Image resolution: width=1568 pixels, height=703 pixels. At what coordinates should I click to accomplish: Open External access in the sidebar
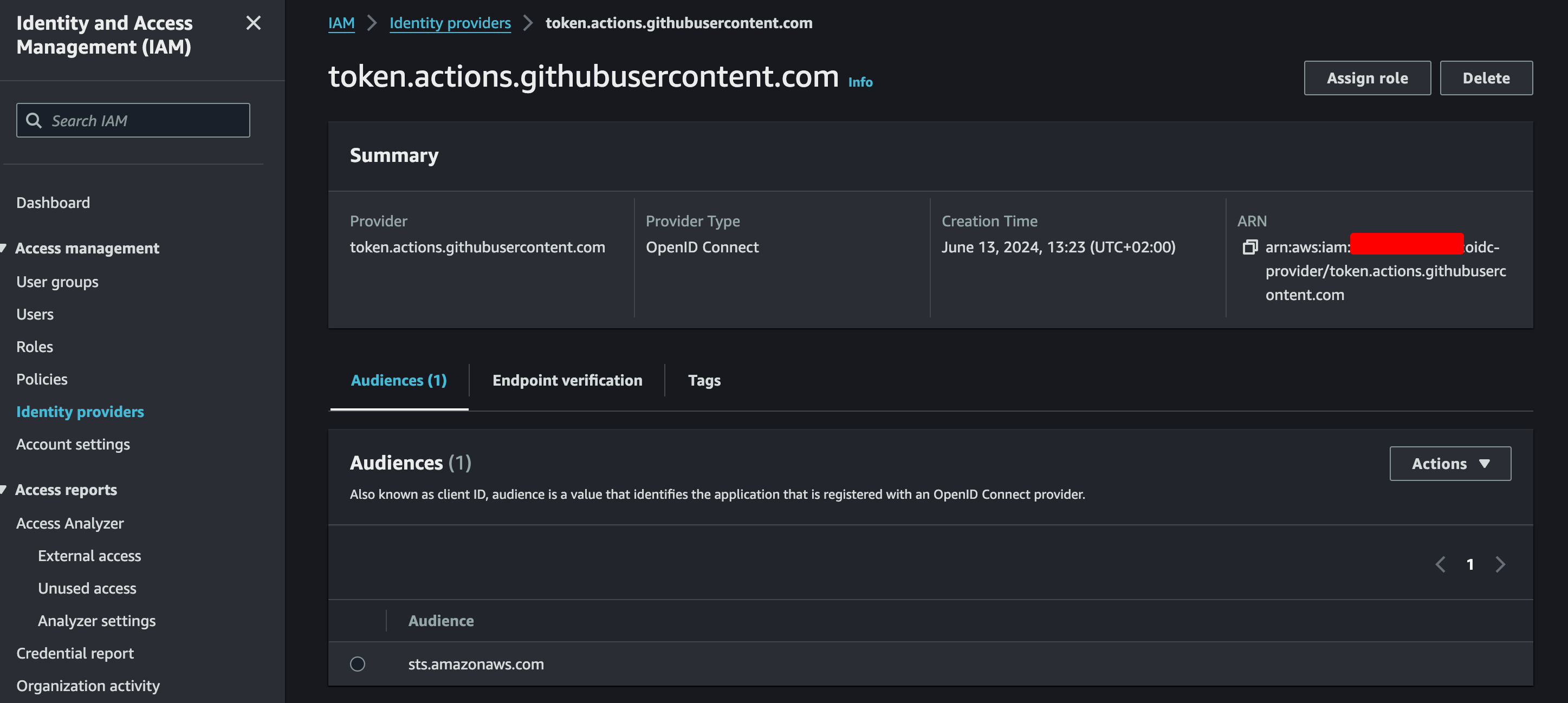(x=89, y=556)
